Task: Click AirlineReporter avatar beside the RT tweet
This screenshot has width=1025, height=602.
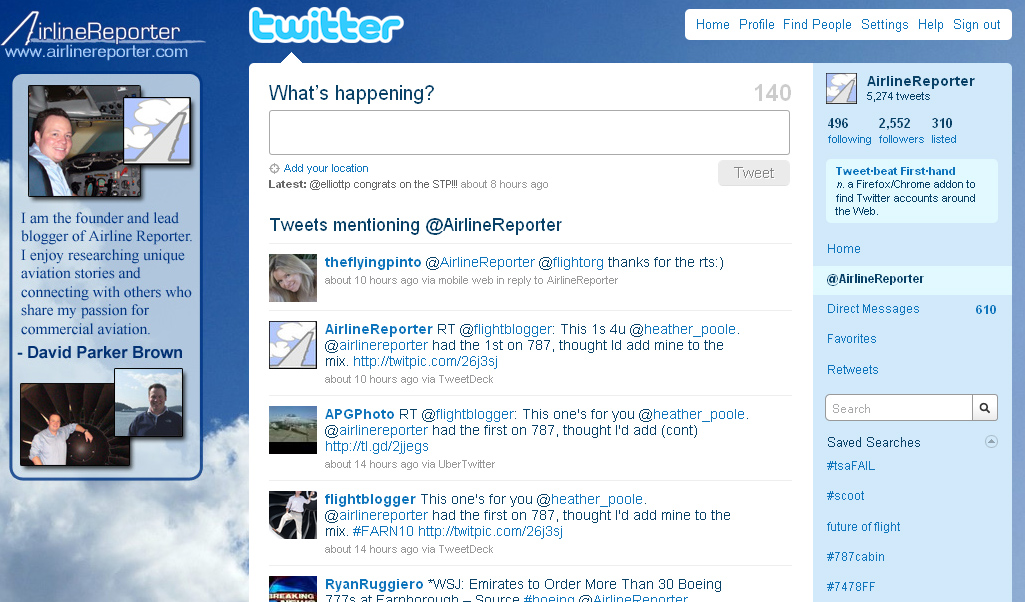Action: (293, 345)
